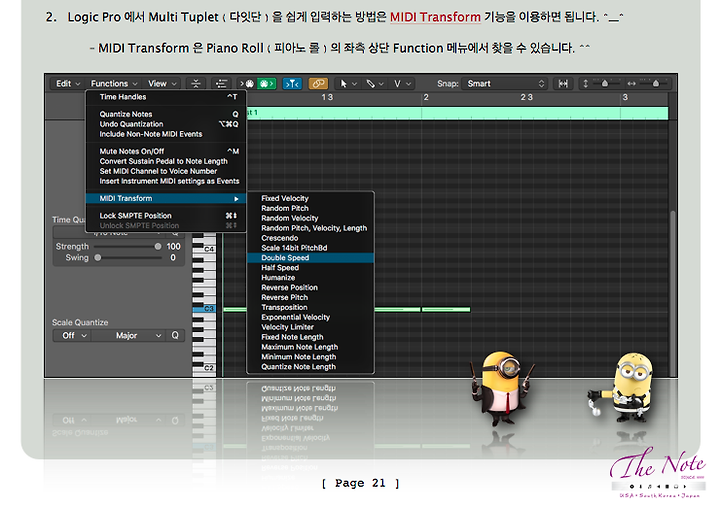Select the pointer tool icon
Screen dimensions: 720x506
343,84
